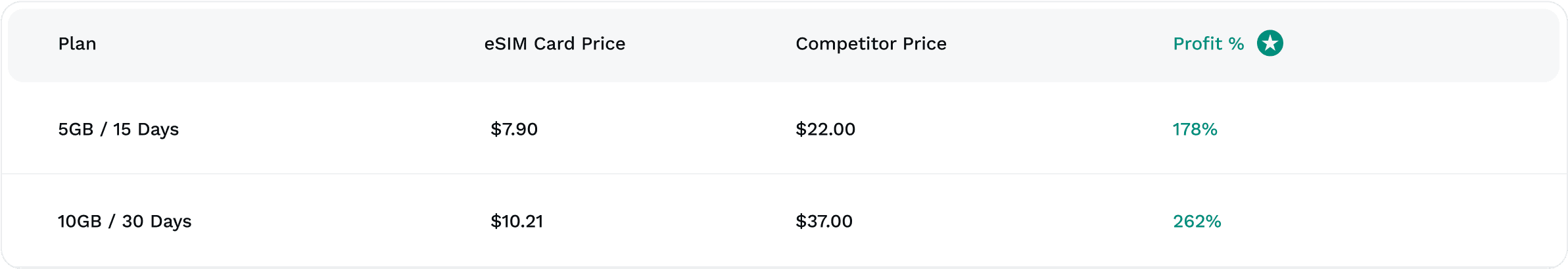Click "15 Days" in the first plan row
Viewport: 1568px width, 269px height.
pos(146,129)
